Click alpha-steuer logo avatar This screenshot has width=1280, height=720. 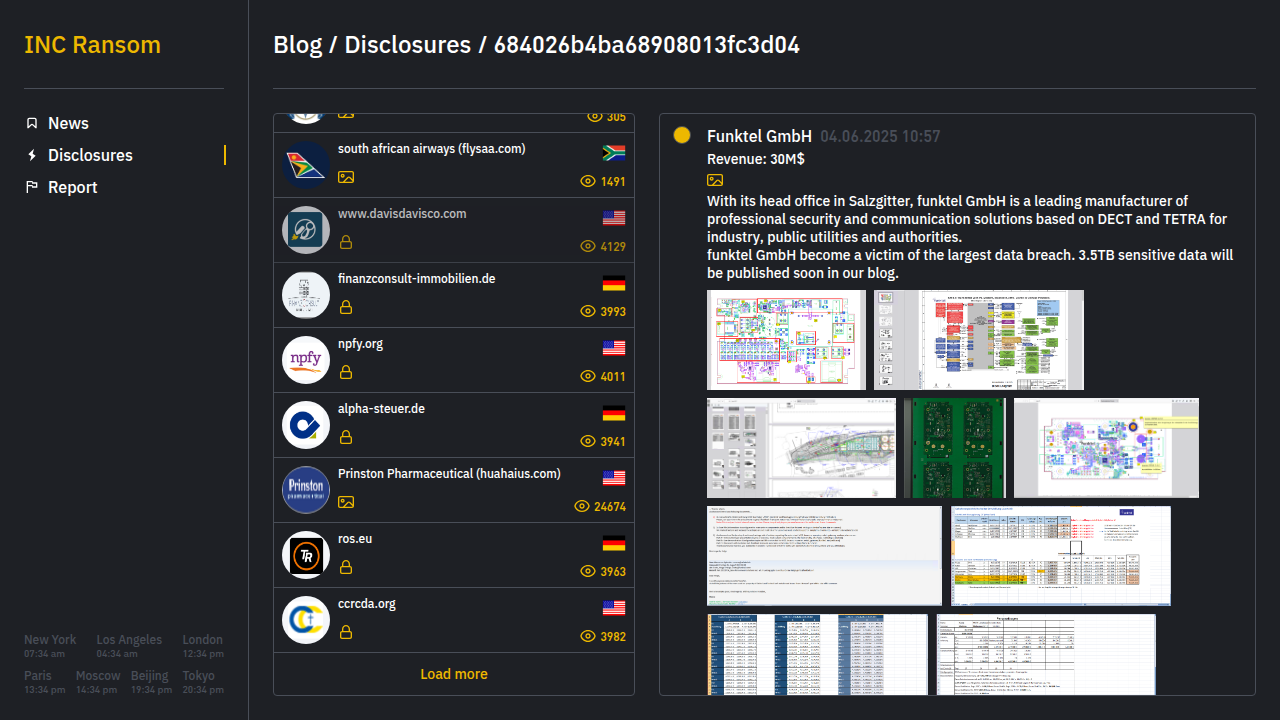point(306,425)
